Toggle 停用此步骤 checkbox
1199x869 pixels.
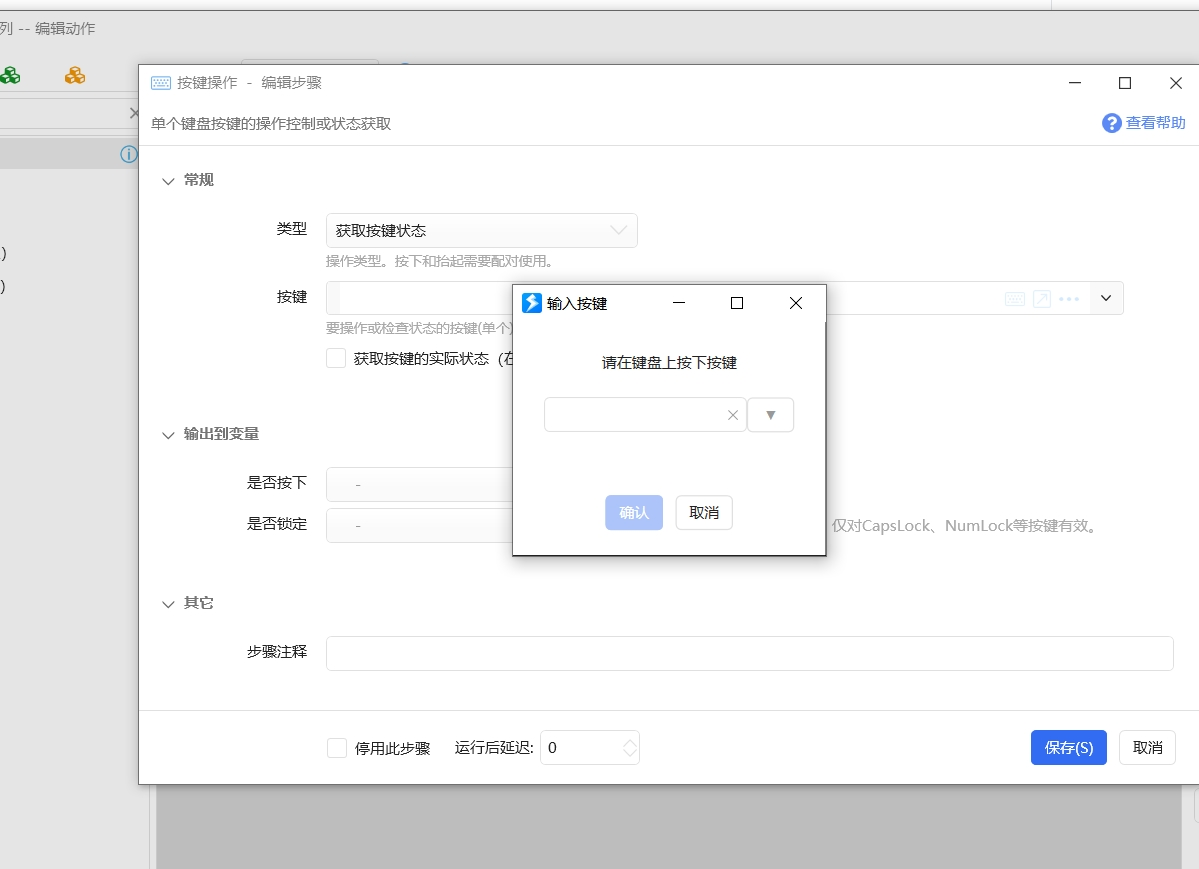[x=336, y=747]
